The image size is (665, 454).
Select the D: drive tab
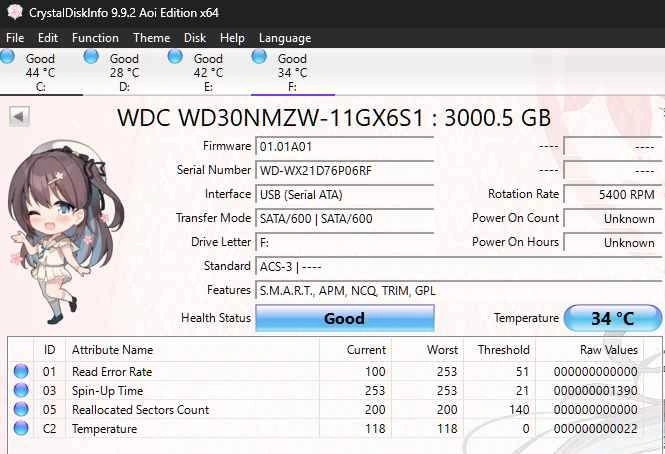click(125, 72)
